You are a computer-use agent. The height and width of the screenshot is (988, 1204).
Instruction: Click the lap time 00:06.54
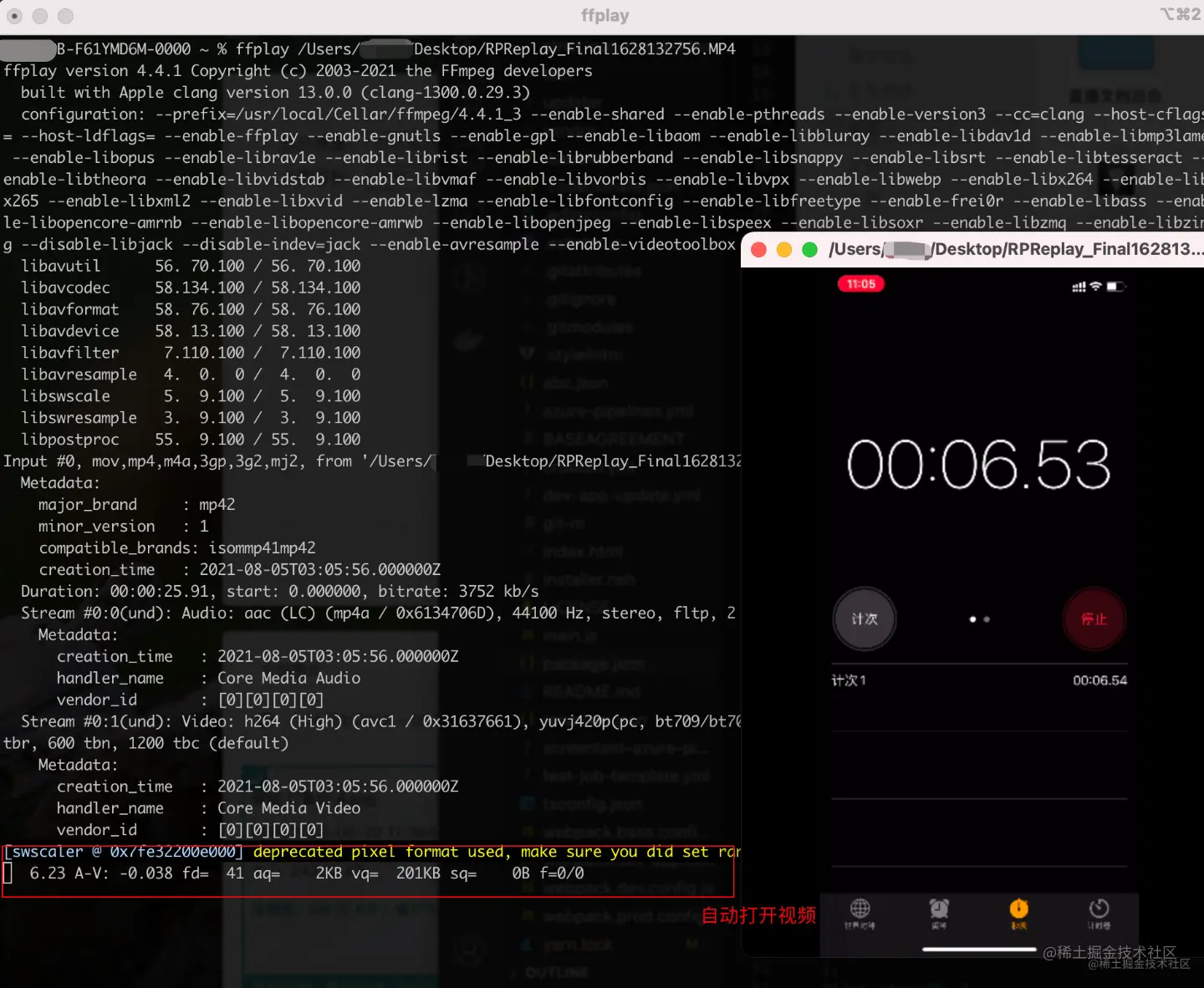pos(1099,680)
